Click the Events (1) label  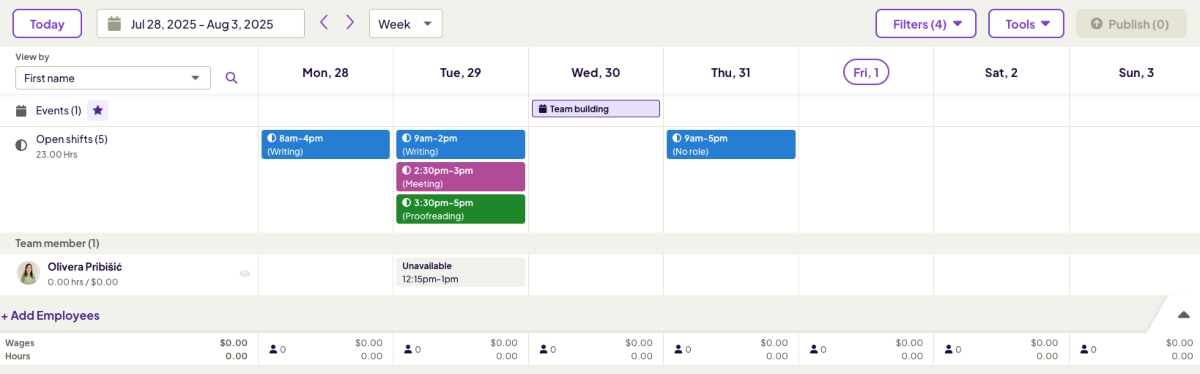point(58,110)
